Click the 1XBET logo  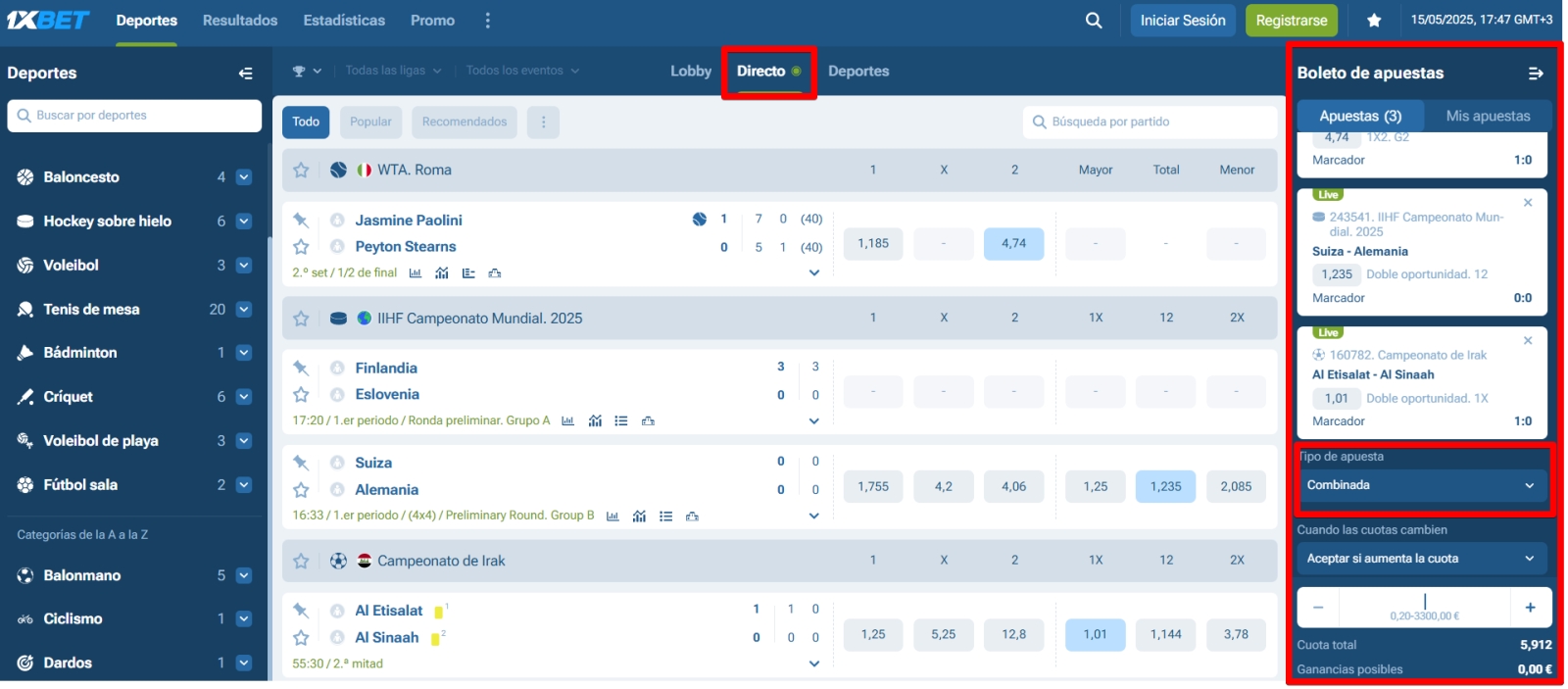pyautogui.click(x=48, y=21)
